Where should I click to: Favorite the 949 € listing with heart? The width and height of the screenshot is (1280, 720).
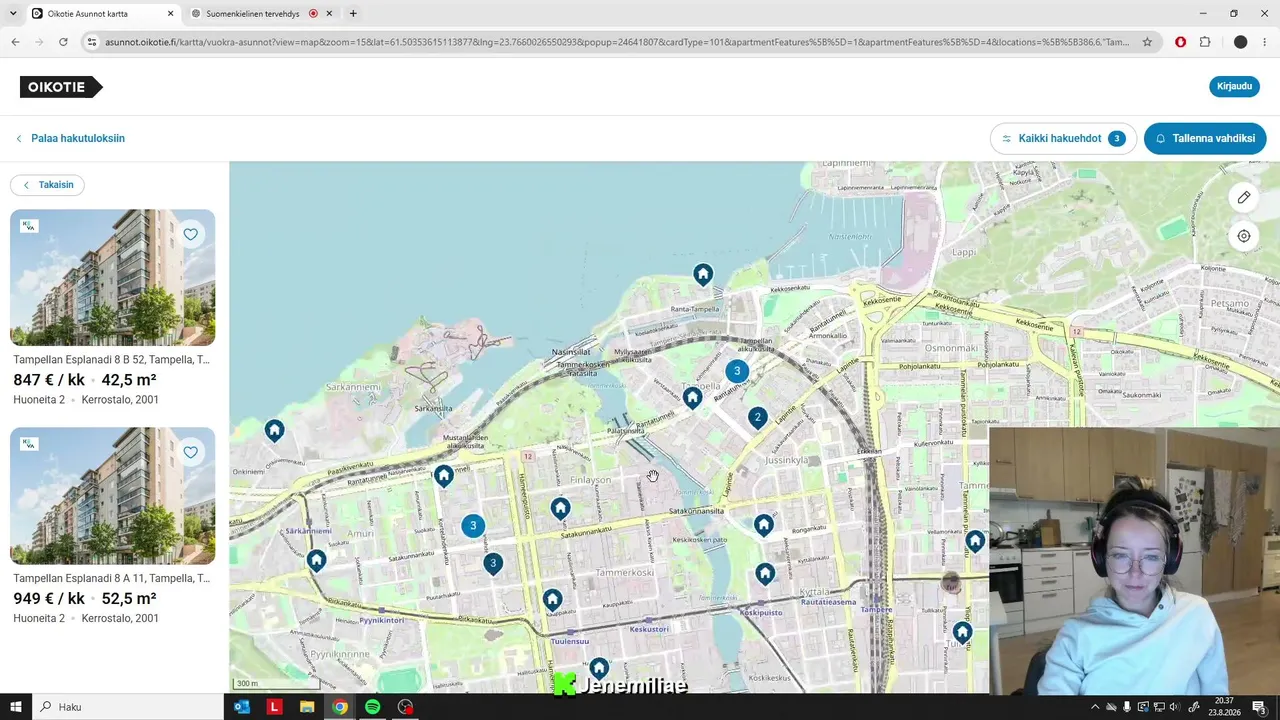(191, 452)
